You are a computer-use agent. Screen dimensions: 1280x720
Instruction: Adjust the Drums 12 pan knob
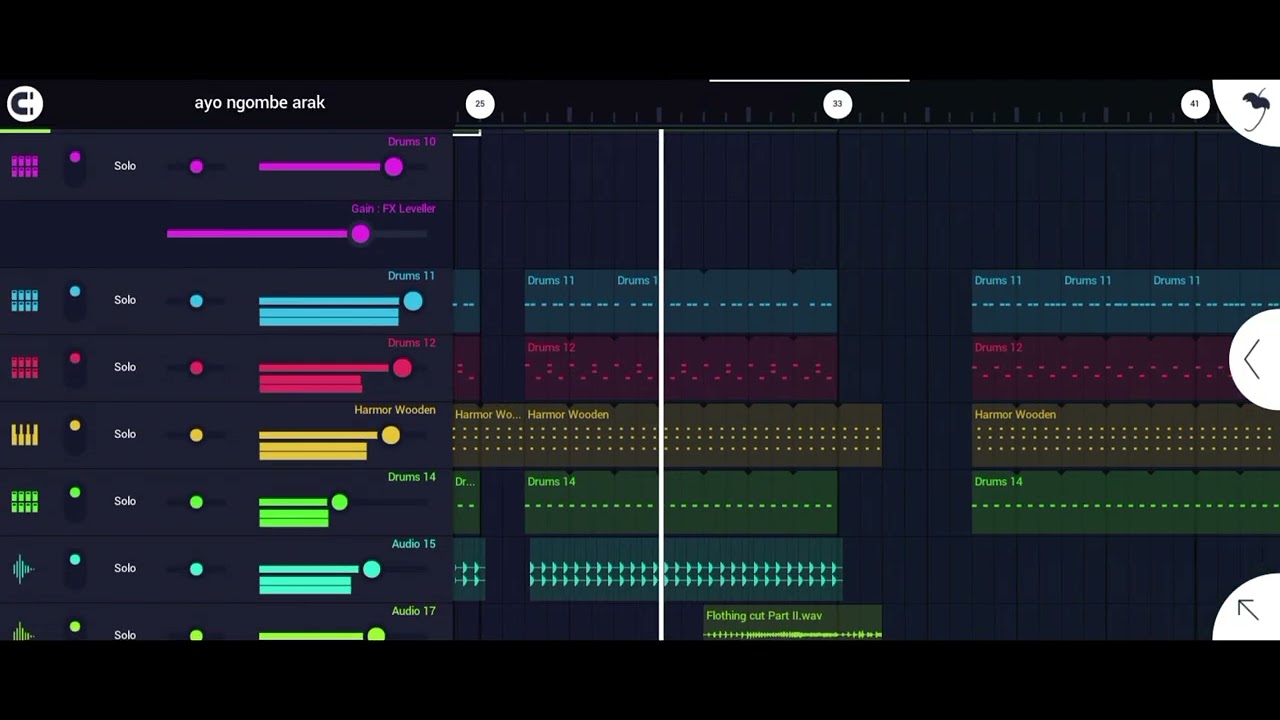pos(196,367)
